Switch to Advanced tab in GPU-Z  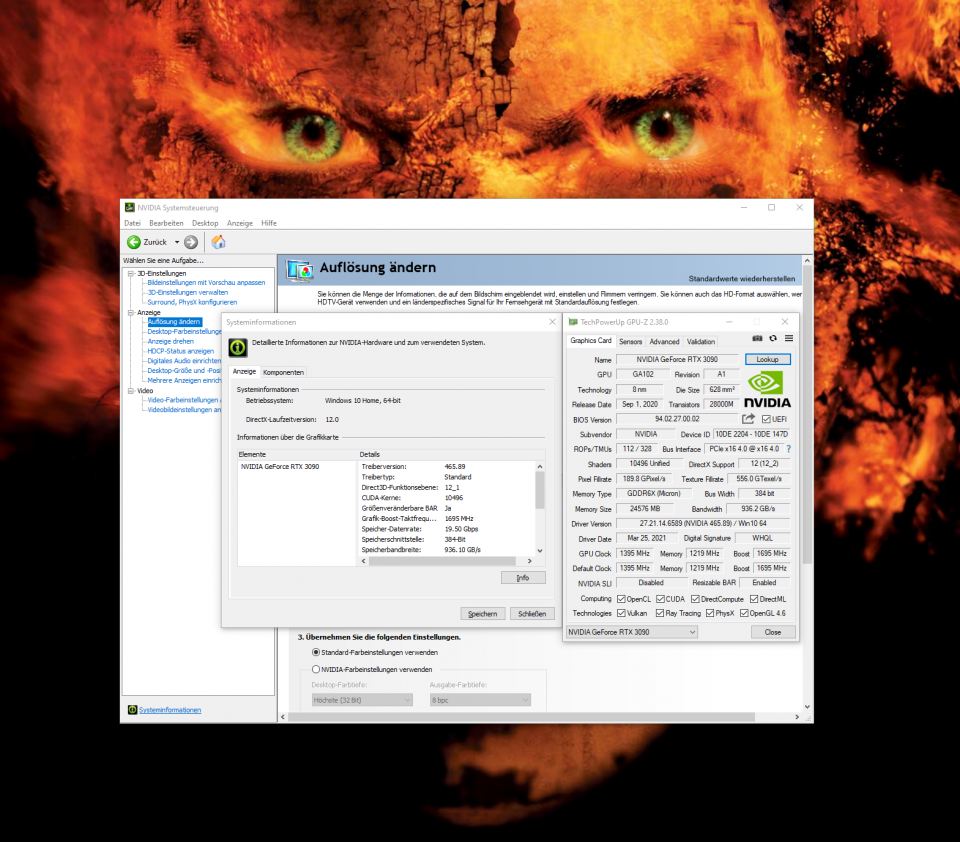click(x=664, y=342)
